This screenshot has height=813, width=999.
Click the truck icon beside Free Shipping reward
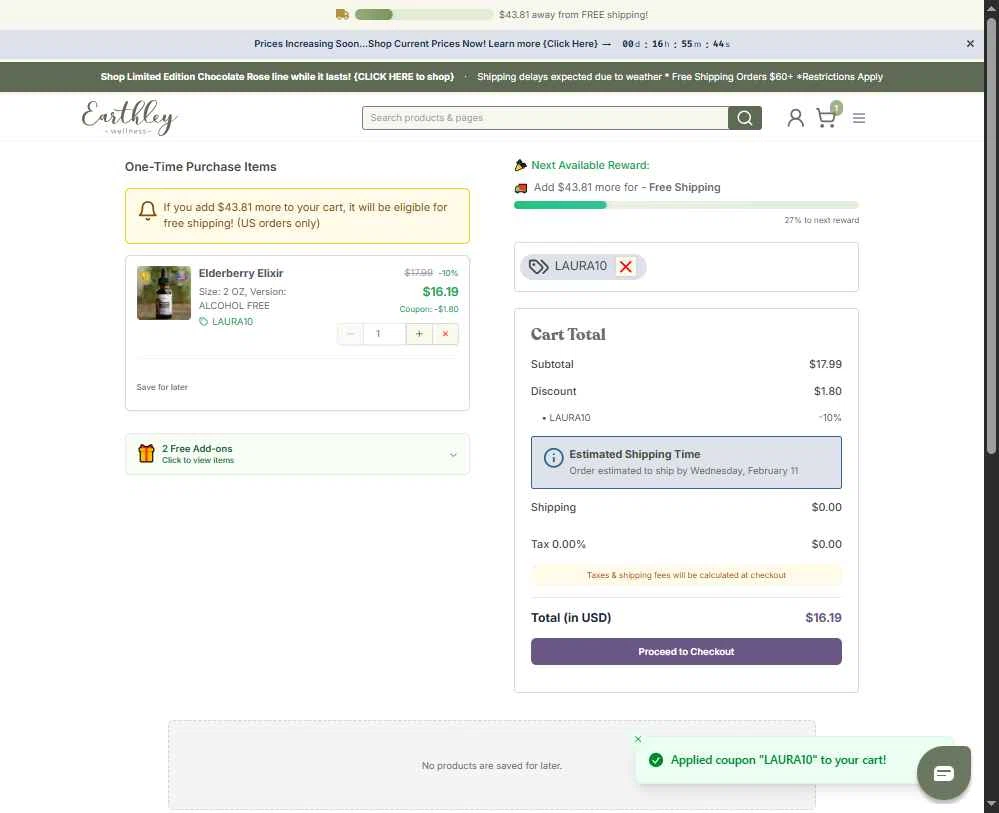click(x=521, y=188)
